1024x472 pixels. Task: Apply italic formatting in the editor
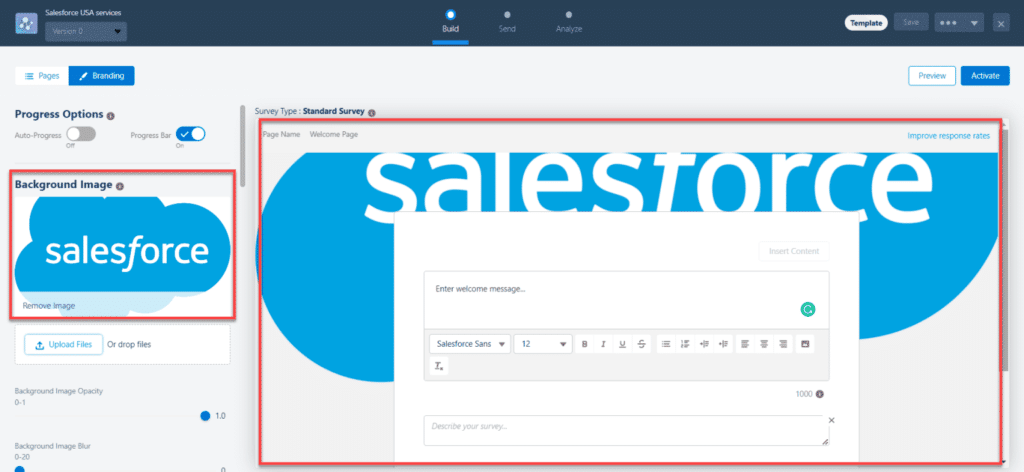(603, 344)
